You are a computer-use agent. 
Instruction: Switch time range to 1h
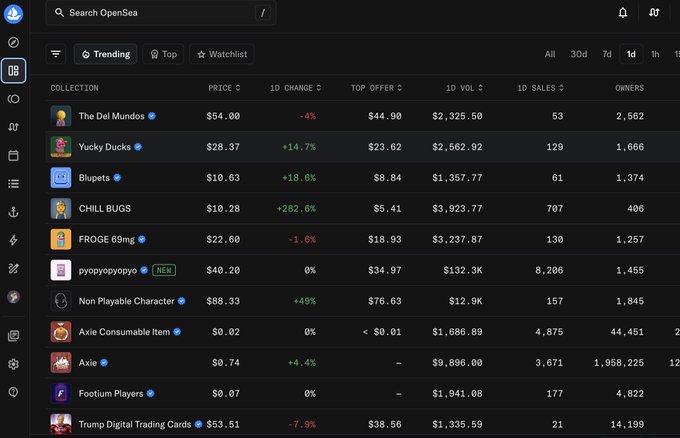point(655,54)
